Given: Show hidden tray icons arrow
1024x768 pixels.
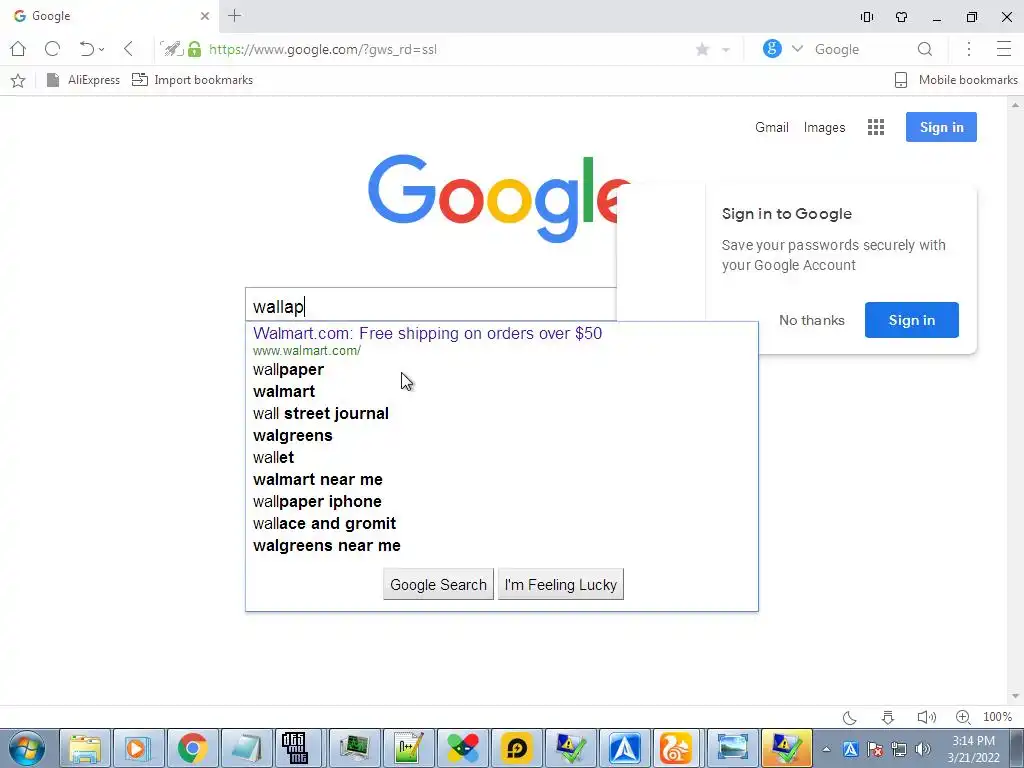Looking at the screenshot, I should (826, 749).
